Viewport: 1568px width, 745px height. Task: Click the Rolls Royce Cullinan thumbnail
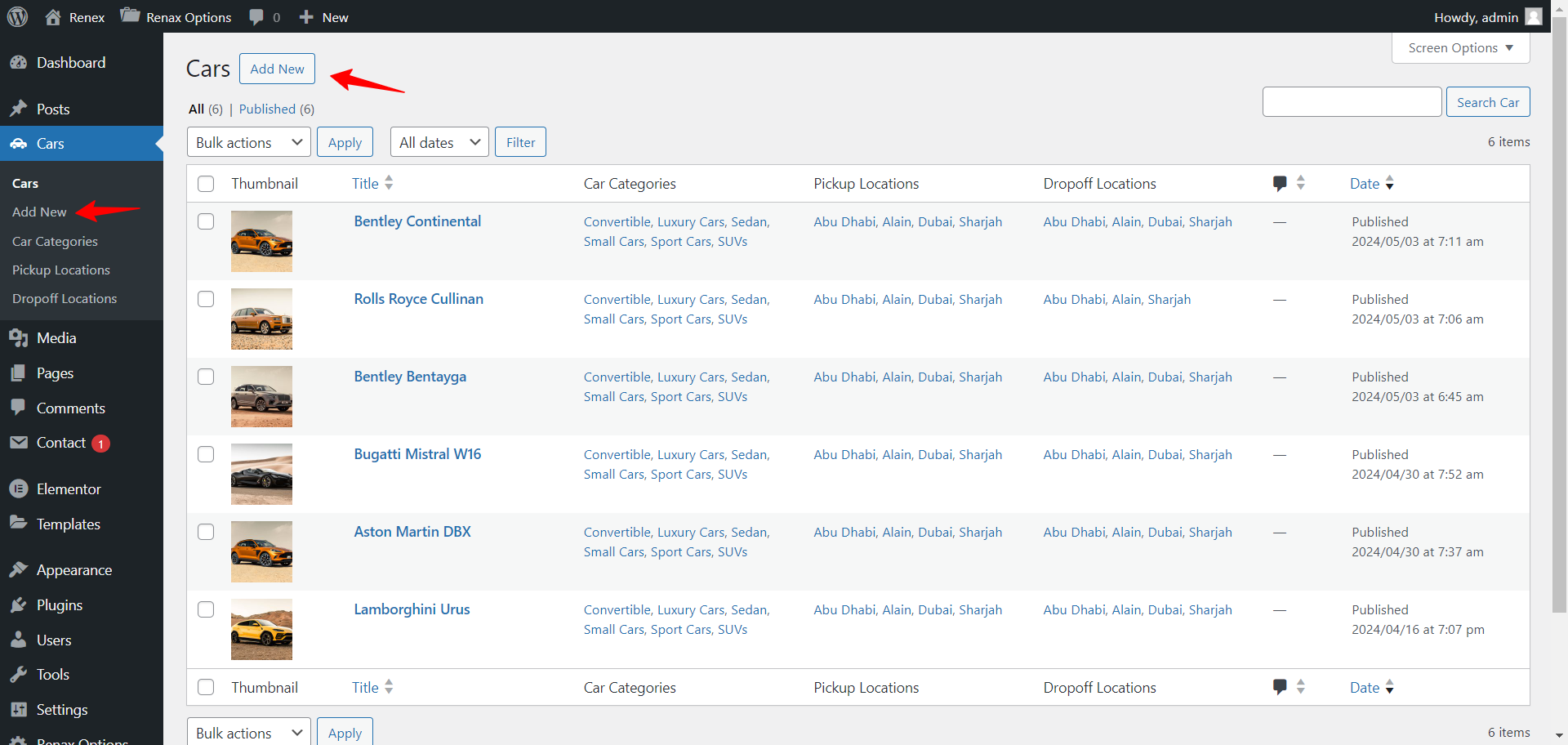point(261,319)
